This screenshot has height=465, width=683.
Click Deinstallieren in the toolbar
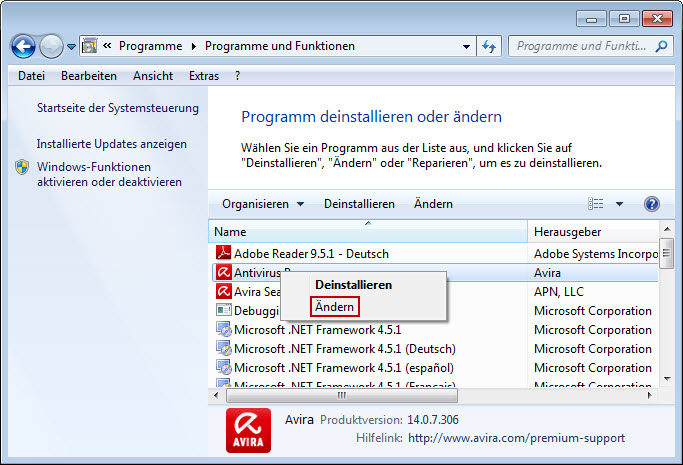click(x=359, y=204)
